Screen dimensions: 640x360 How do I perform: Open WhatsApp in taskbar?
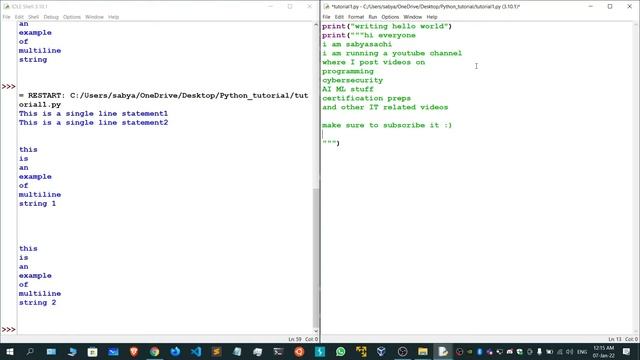pos(340,351)
